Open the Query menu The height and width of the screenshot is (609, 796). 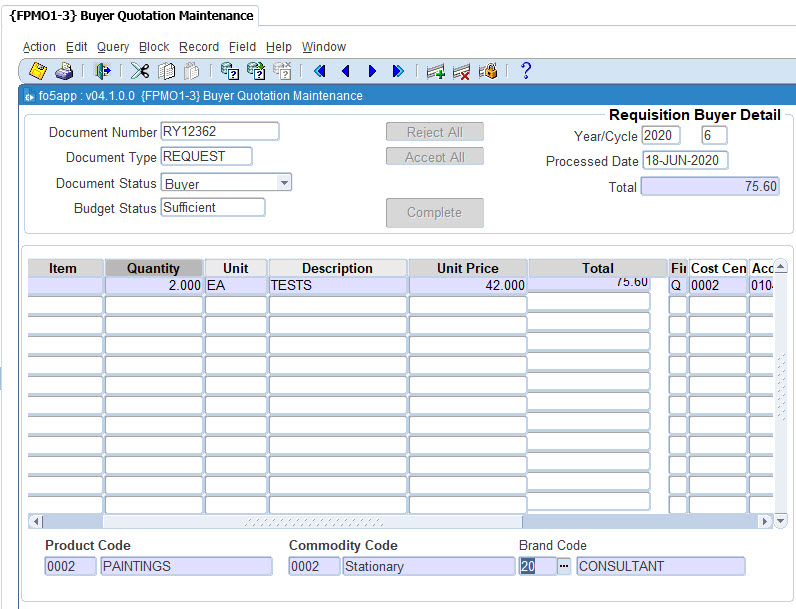113,47
